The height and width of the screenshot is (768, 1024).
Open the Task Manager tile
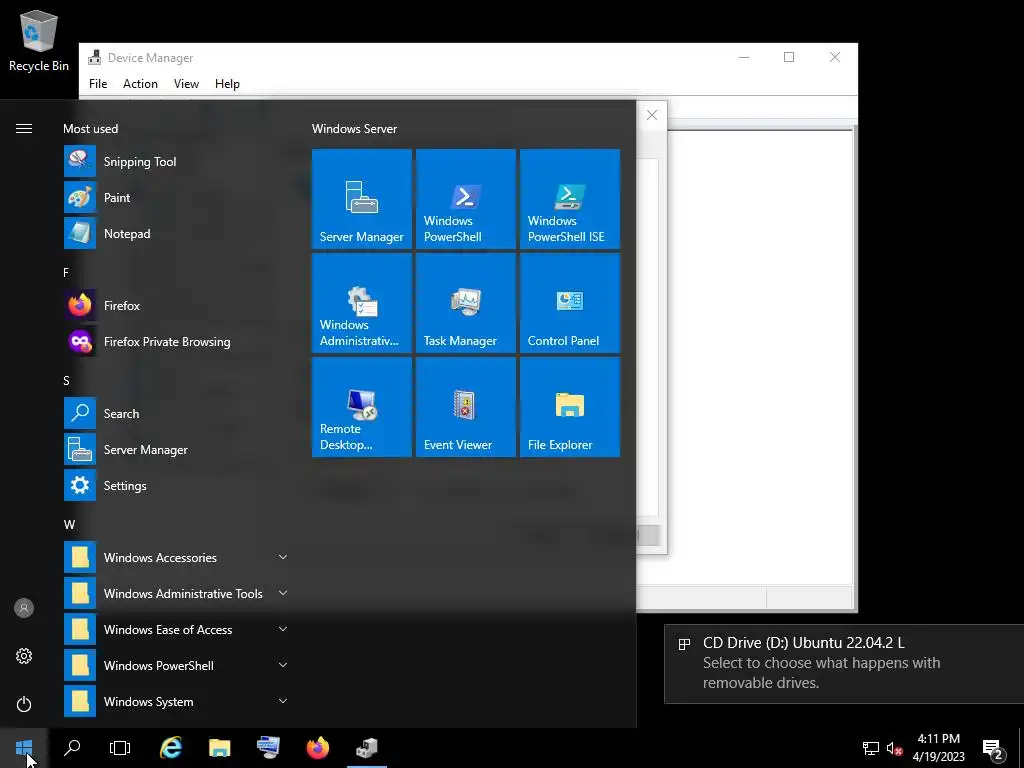(466, 303)
